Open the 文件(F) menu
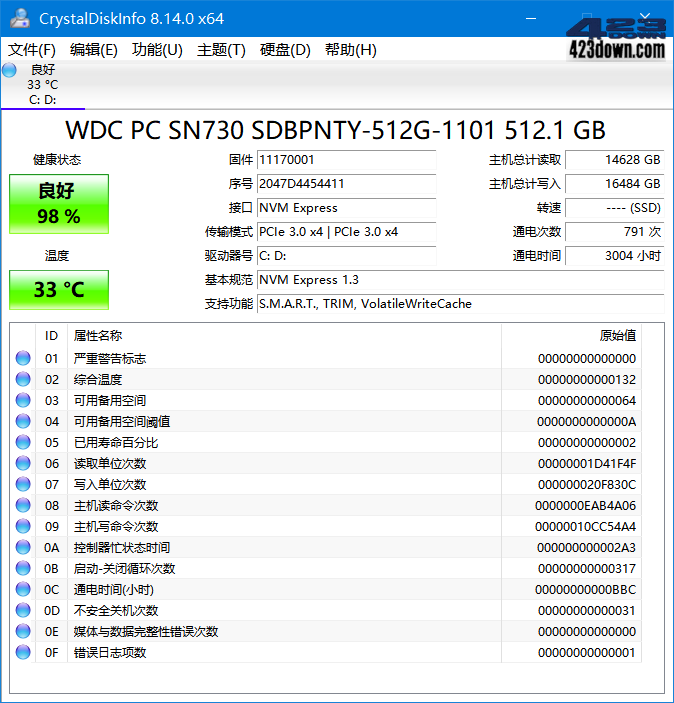 pos(32,50)
